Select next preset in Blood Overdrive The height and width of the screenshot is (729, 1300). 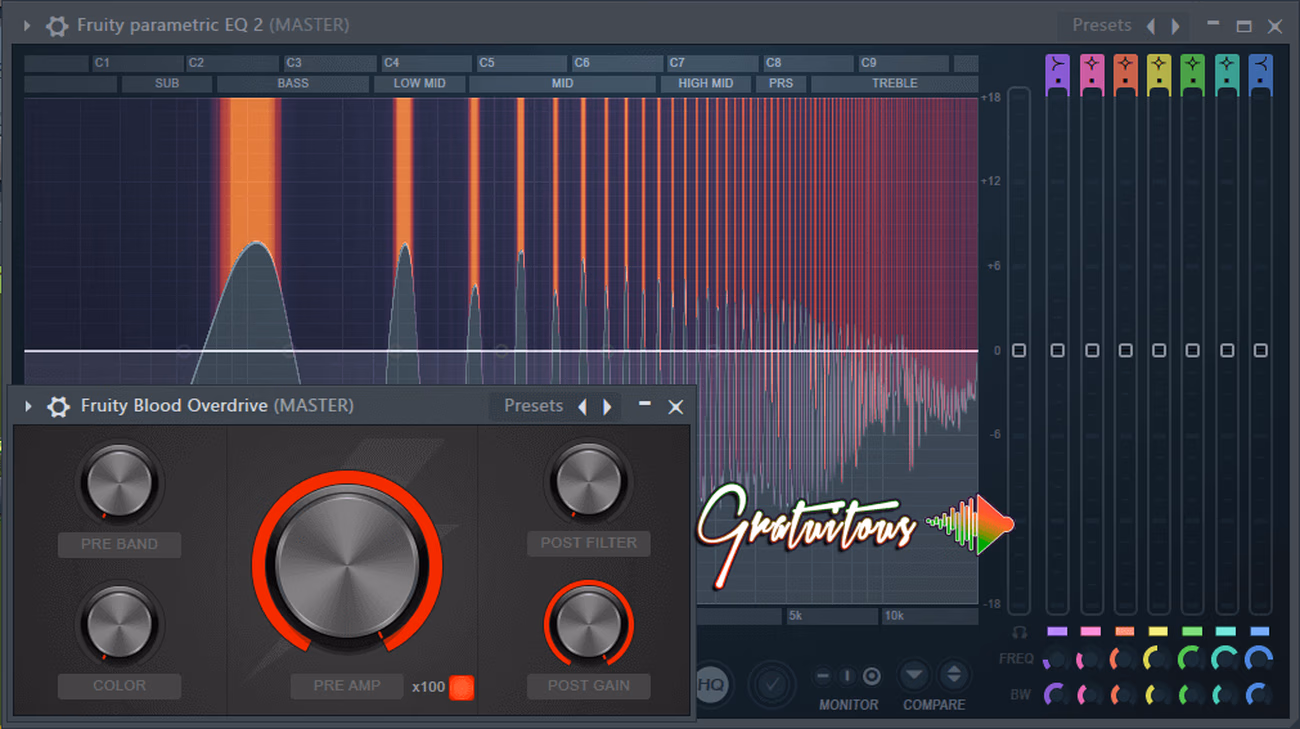coord(607,406)
